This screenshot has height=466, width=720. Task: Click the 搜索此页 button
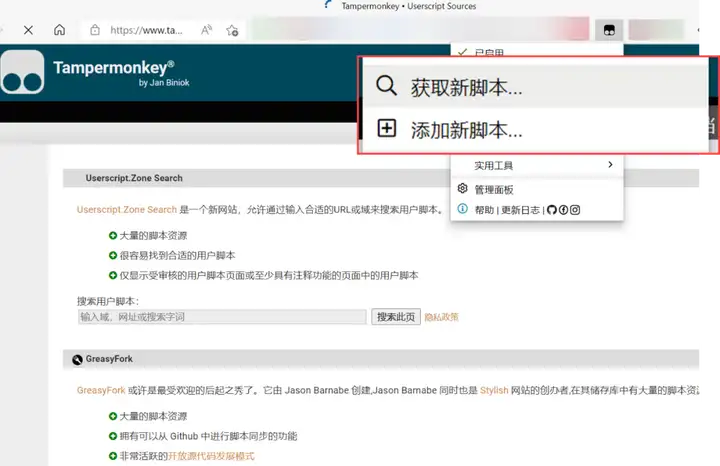[x=396, y=317]
